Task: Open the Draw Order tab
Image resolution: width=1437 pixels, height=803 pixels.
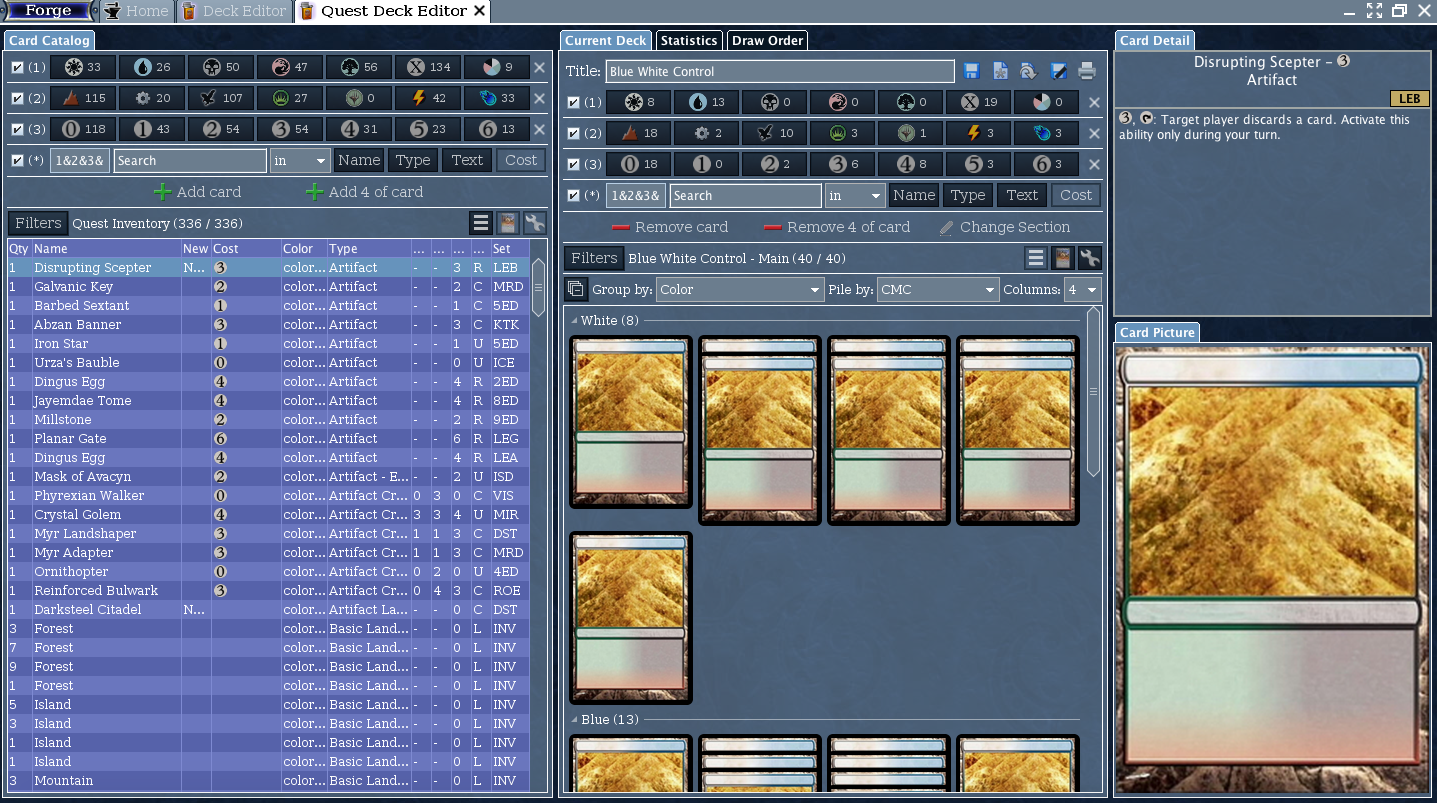Action: [767, 40]
